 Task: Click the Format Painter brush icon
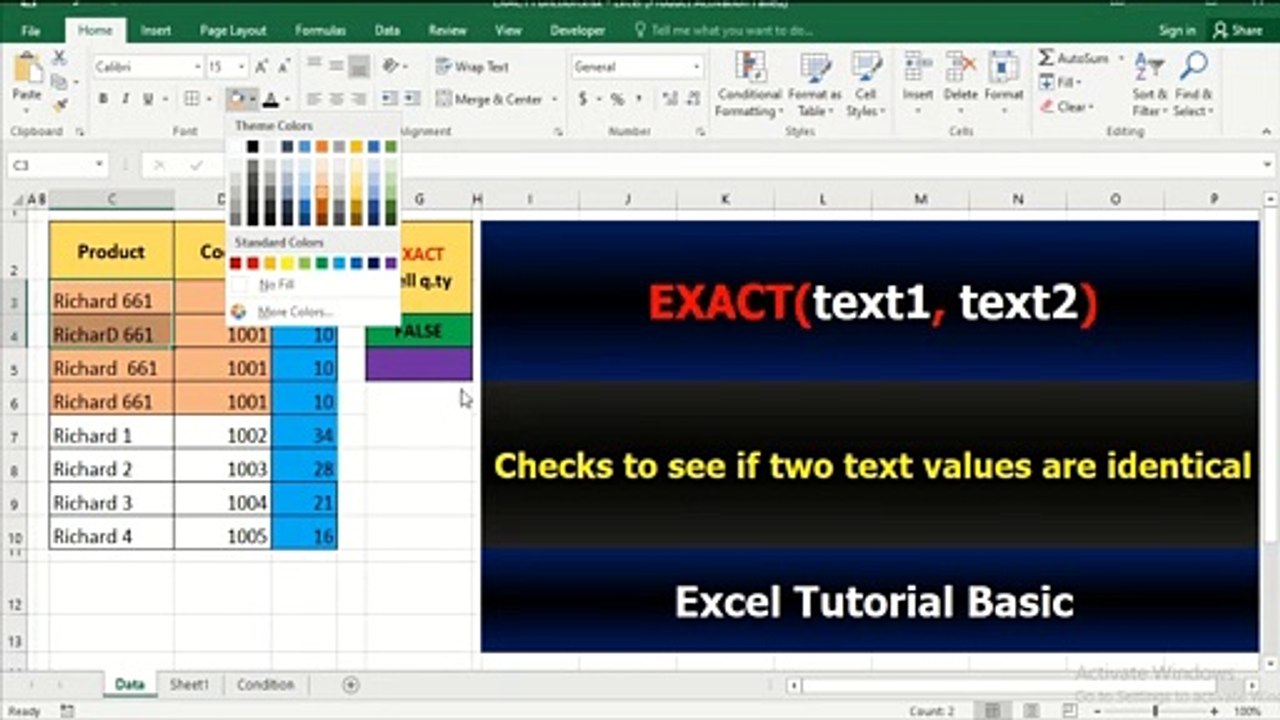click(60, 105)
